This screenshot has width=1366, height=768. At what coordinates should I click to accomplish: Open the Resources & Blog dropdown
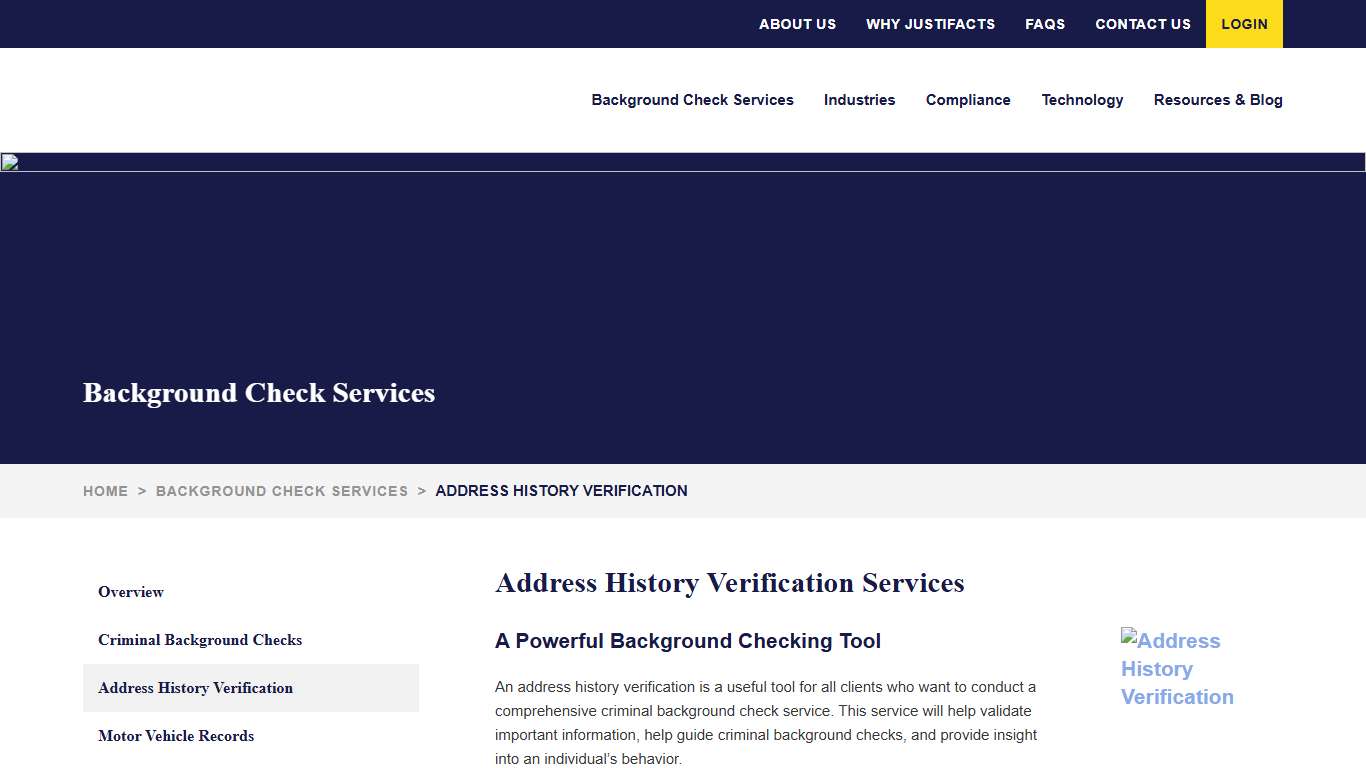1218,100
